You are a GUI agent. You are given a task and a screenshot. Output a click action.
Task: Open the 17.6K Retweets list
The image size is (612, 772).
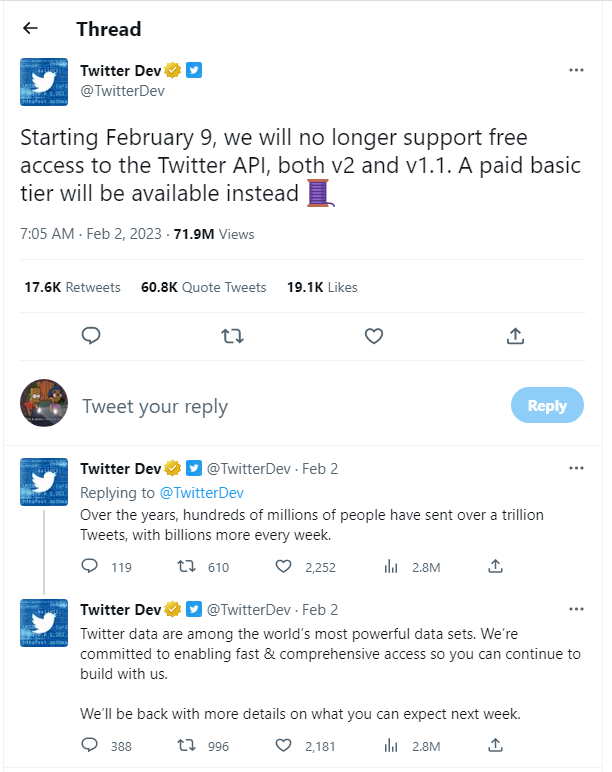tap(72, 287)
